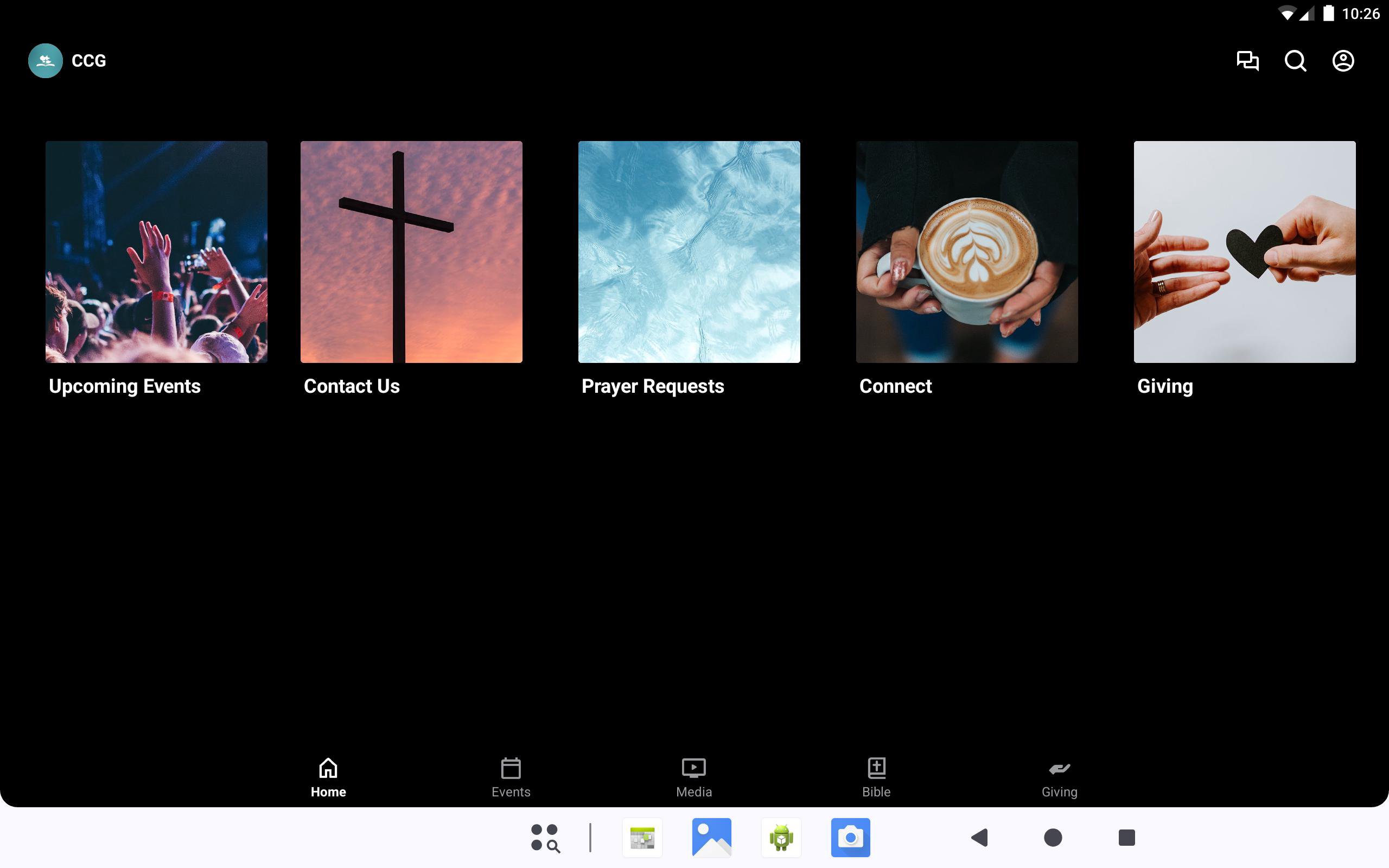Switch to the Events tab
This screenshot has width=1389, height=868.
tap(510, 777)
